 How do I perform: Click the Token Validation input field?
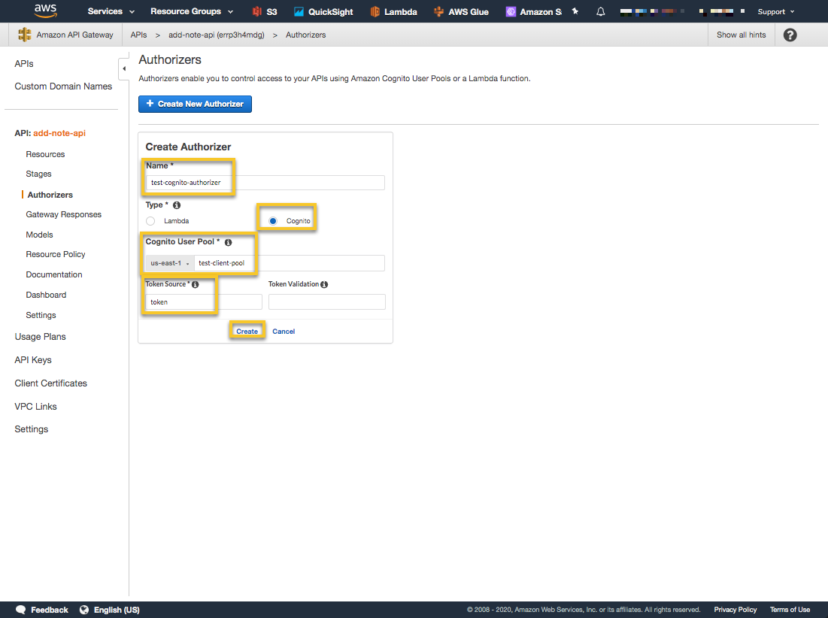[326, 302]
